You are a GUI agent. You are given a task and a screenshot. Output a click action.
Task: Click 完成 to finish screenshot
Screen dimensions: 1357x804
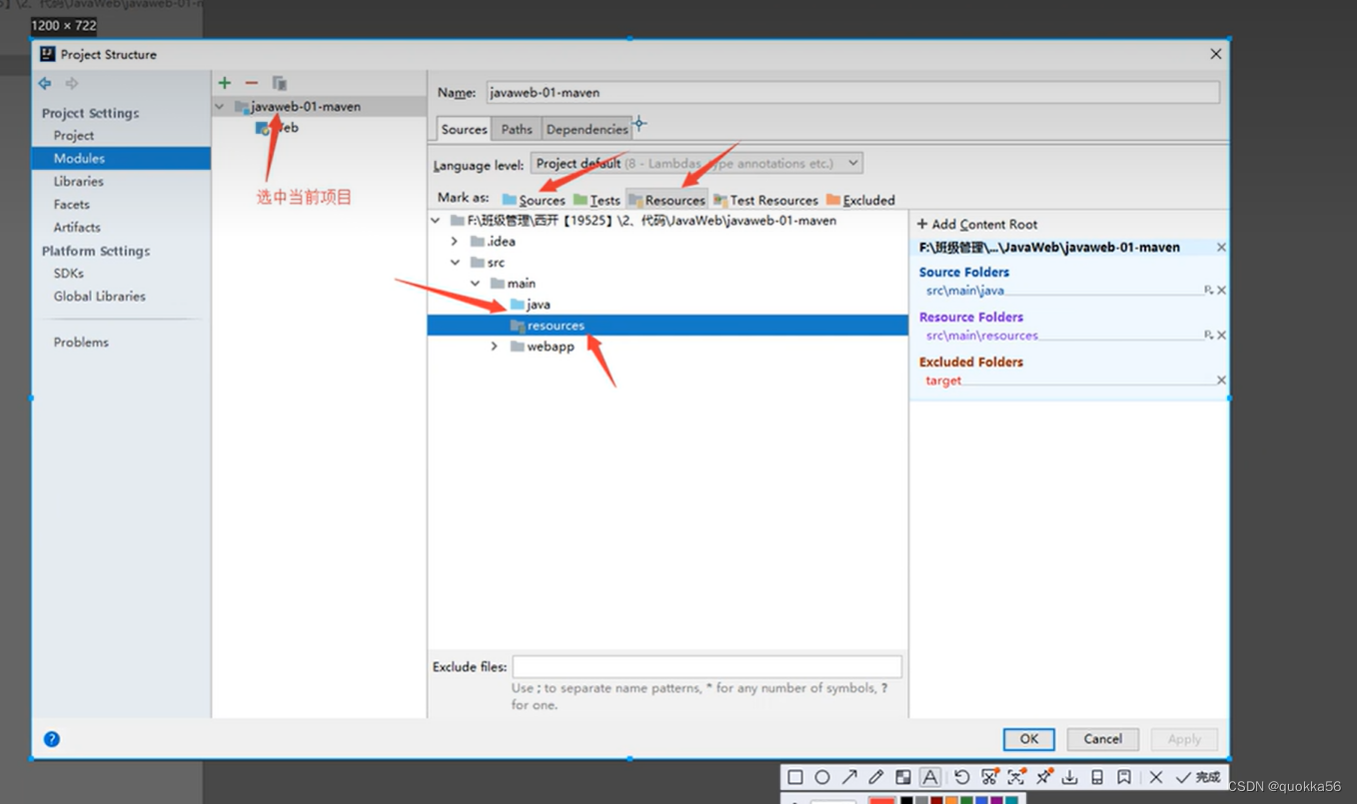[1199, 777]
